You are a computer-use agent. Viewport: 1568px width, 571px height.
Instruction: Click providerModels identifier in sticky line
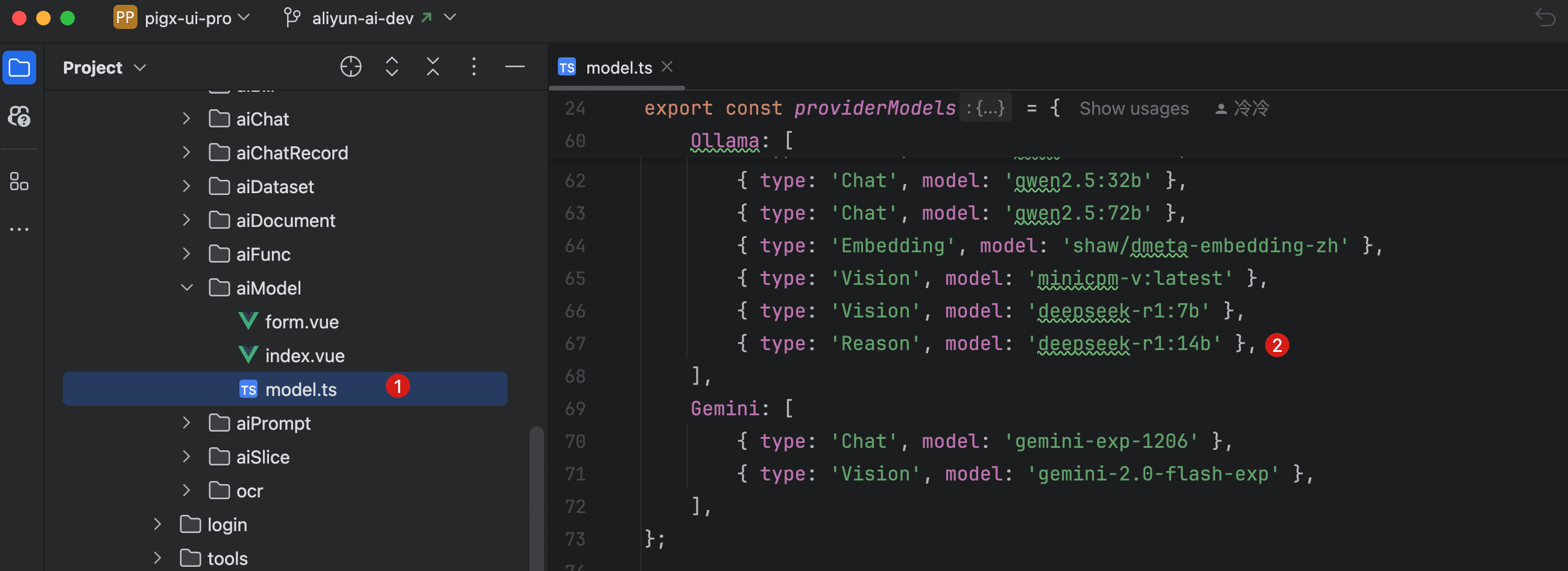(874, 108)
